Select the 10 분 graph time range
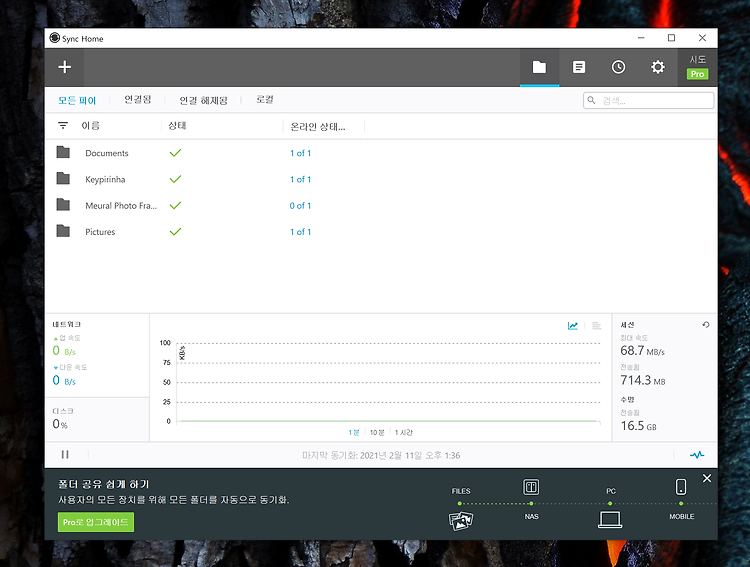Image resolution: width=750 pixels, height=567 pixels. tap(377, 433)
